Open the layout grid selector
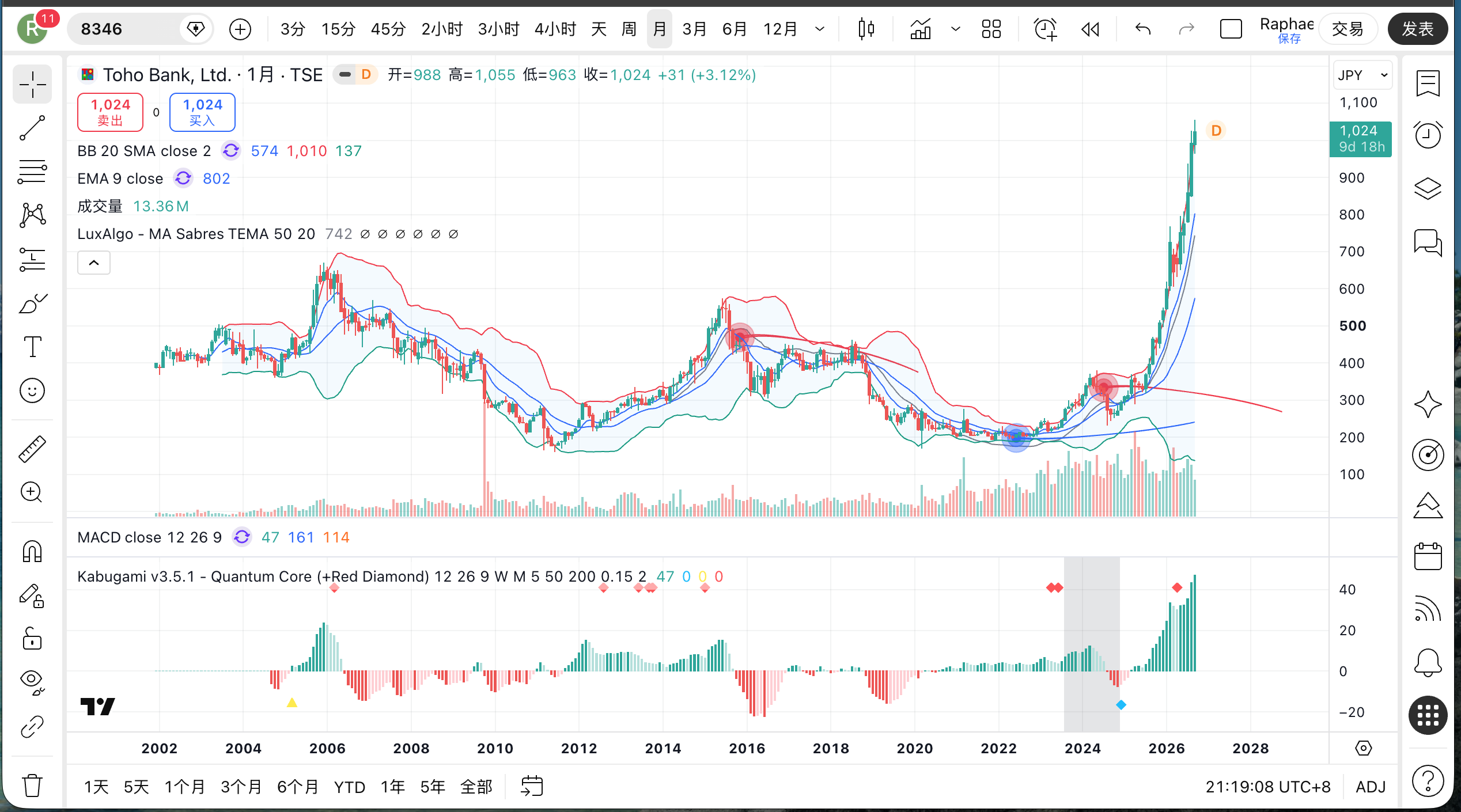This screenshot has height=812, width=1461. coord(991,29)
